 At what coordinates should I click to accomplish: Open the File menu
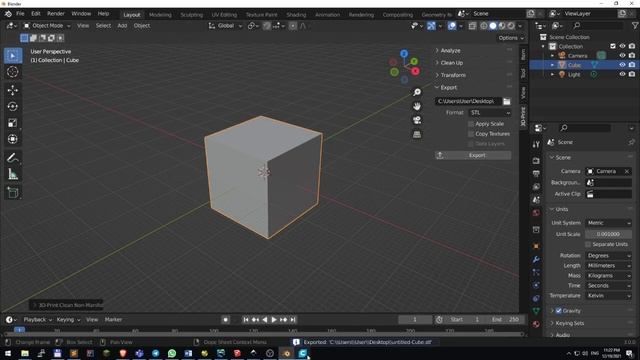(x=20, y=13)
